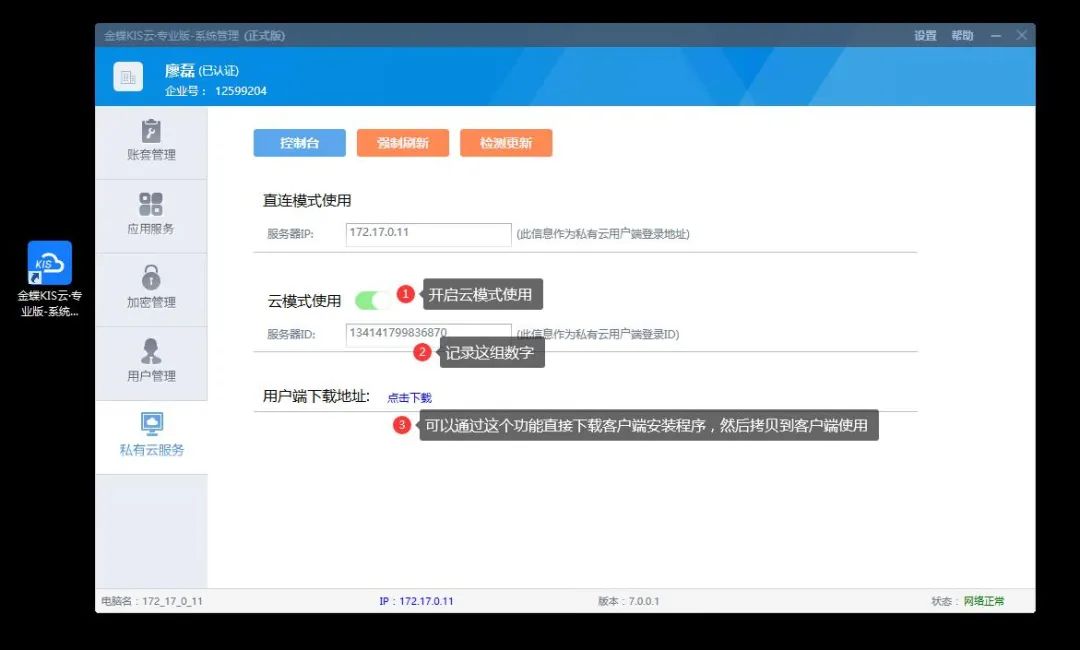Open 设置 in the title bar
The width and height of the screenshot is (1080, 650).
click(925, 36)
